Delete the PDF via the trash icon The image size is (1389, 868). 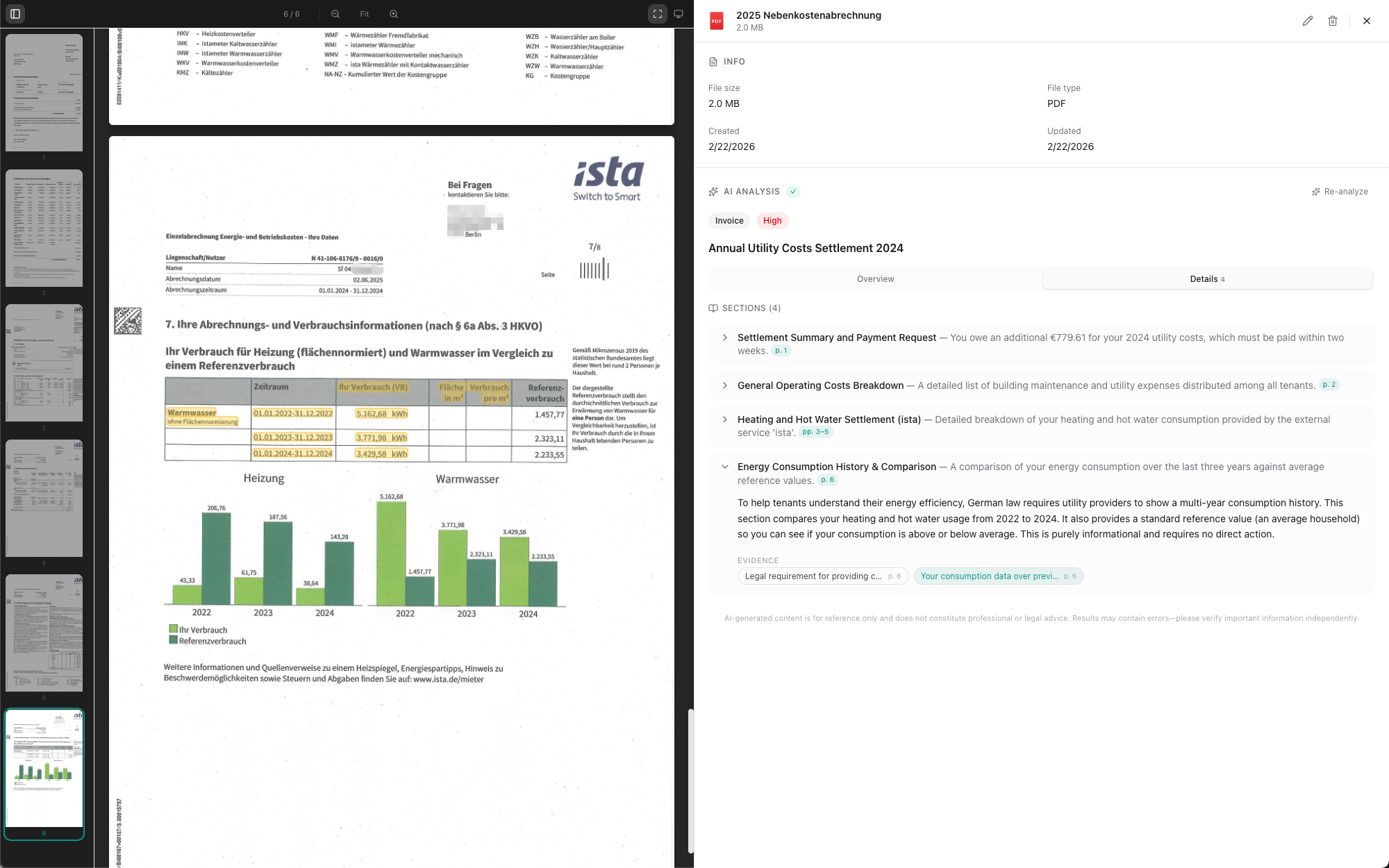coord(1333,21)
